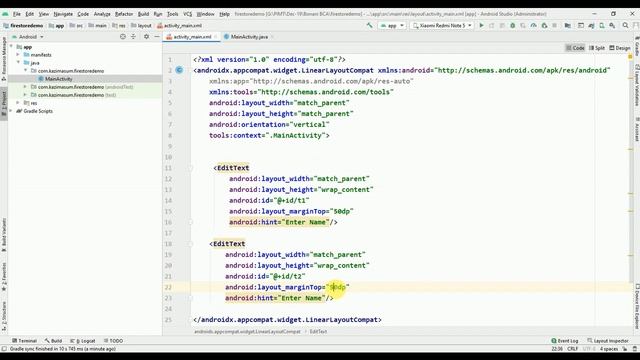The width and height of the screenshot is (640, 360).
Task: Open the VCS menu
Action: pos(187,14)
